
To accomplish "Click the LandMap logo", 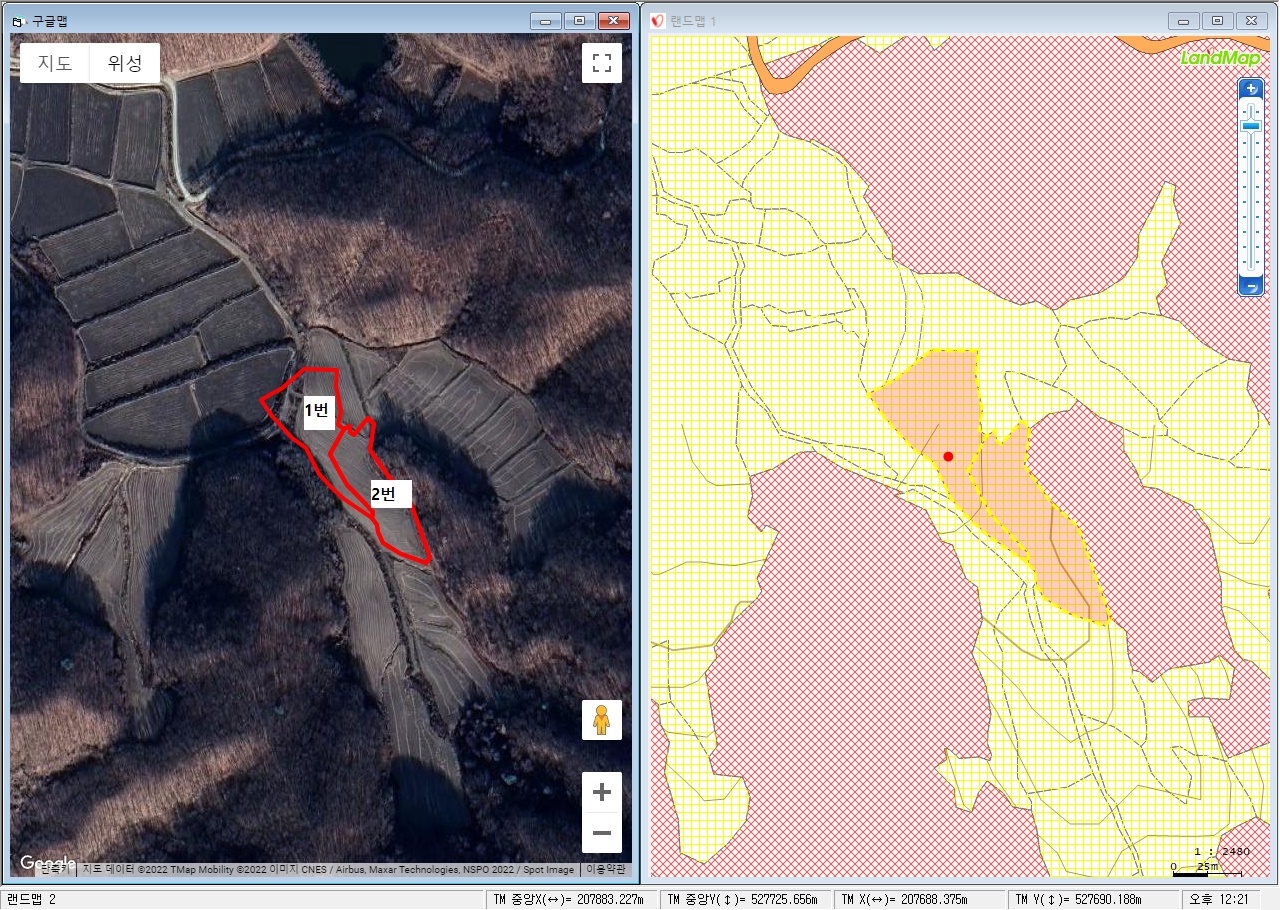I will (x=1220, y=58).
